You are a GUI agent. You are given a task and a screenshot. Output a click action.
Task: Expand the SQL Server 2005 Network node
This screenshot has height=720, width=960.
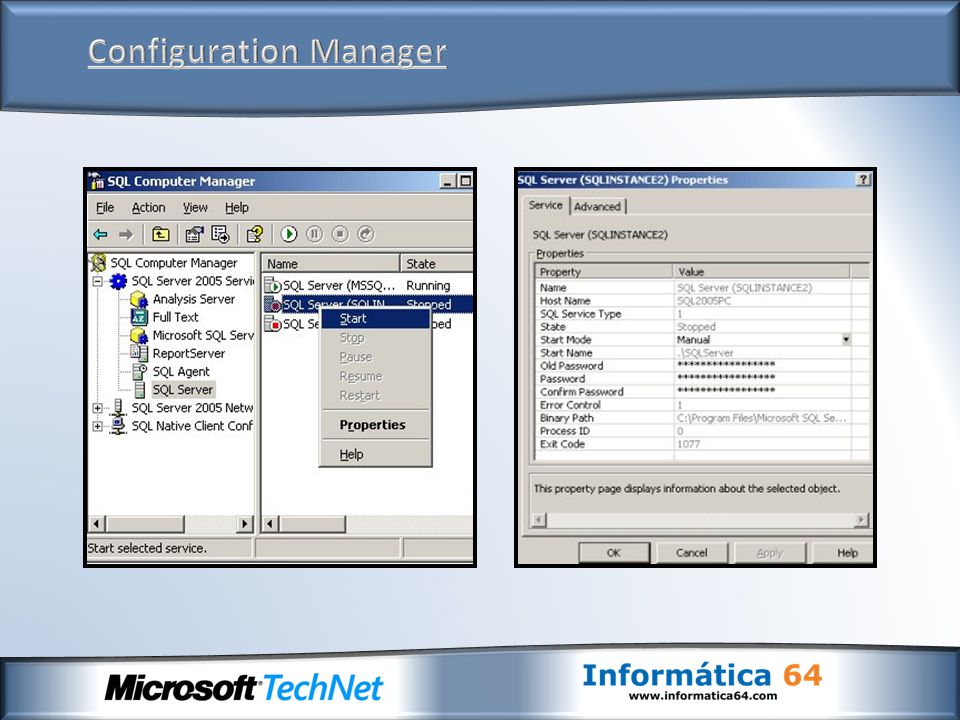pyautogui.click(x=97, y=408)
